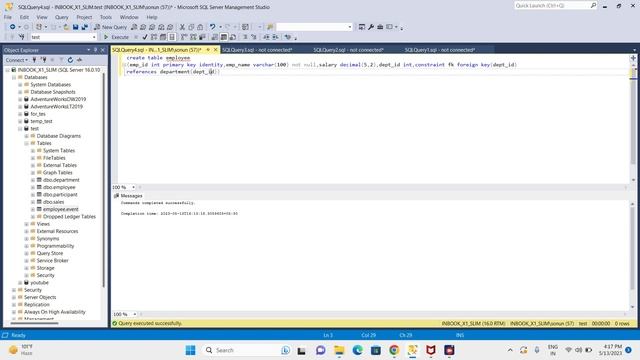Viewport: 640px width, 360px height.
Task: Open the Tools menu
Action: (106, 17)
